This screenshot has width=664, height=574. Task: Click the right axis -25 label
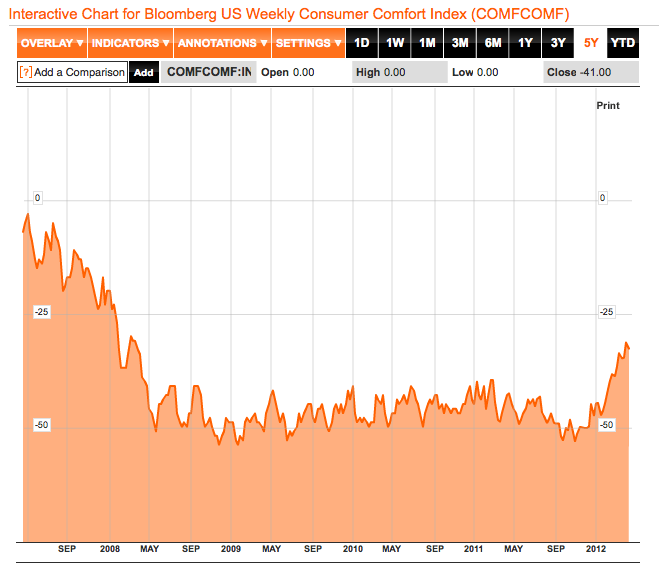606,312
